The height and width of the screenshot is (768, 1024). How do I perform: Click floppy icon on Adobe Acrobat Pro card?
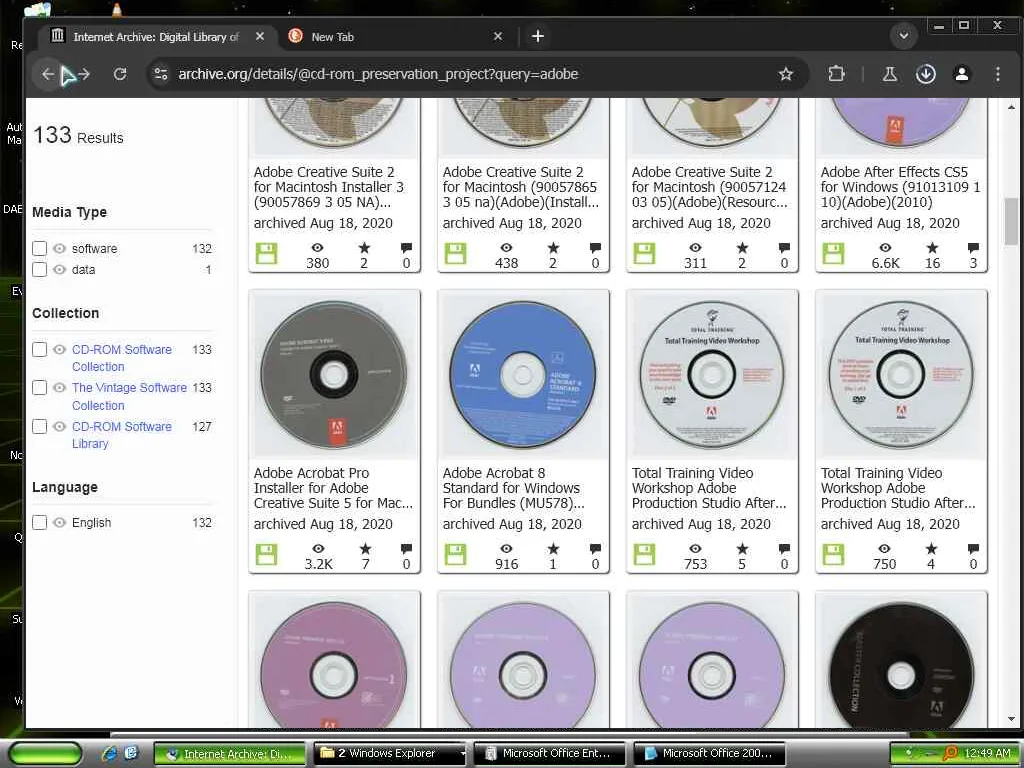(266, 554)
